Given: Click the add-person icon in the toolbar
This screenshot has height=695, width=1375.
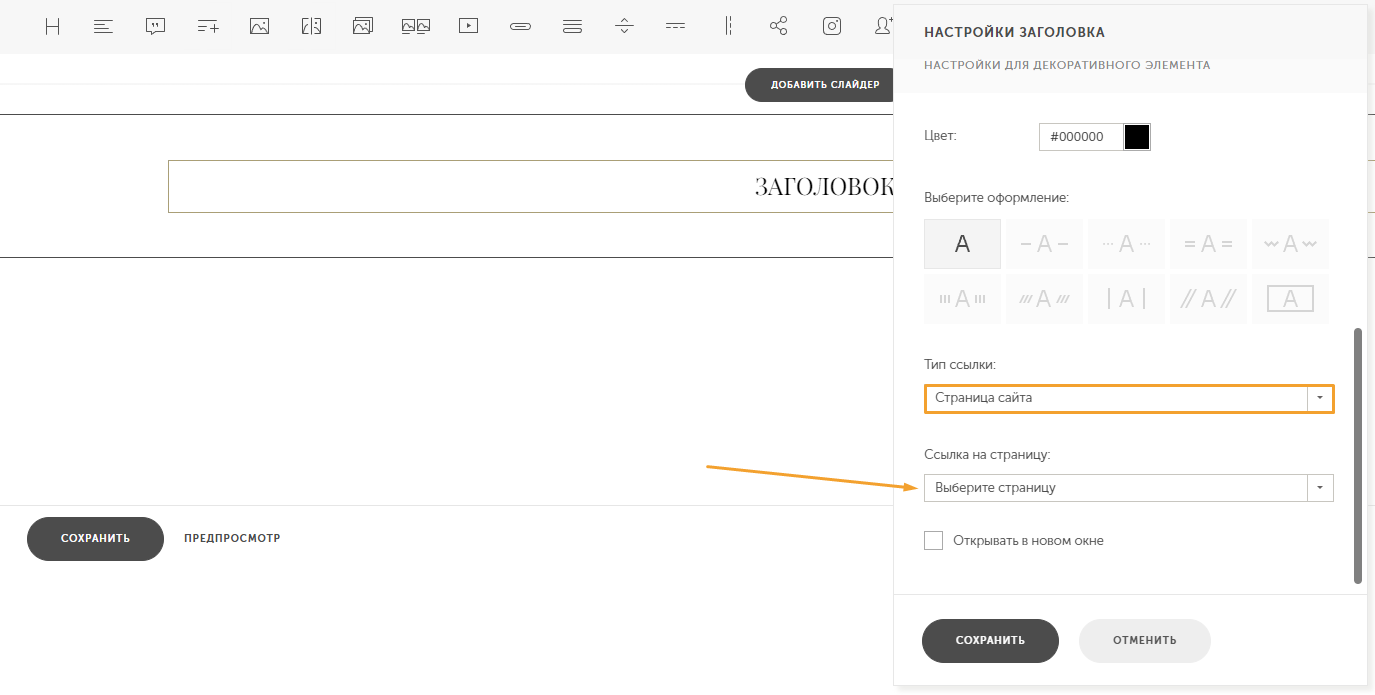Looking at the screenshot, I should click(883, 27).
